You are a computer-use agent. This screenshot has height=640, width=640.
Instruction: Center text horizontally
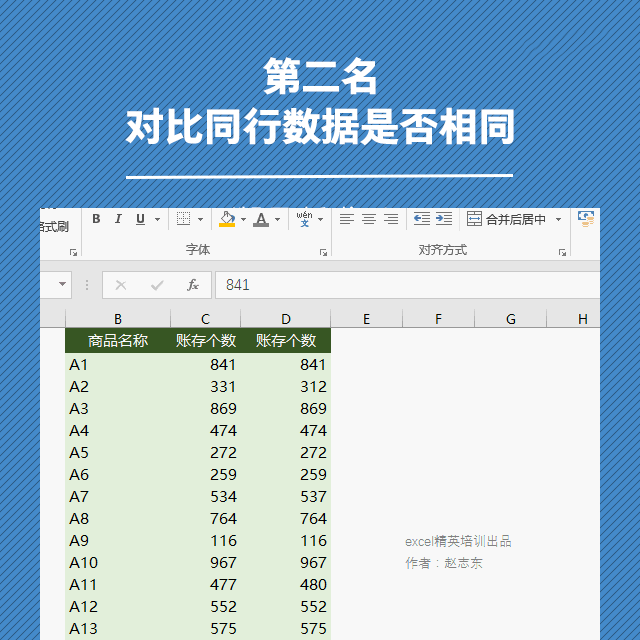click(369, 219)
